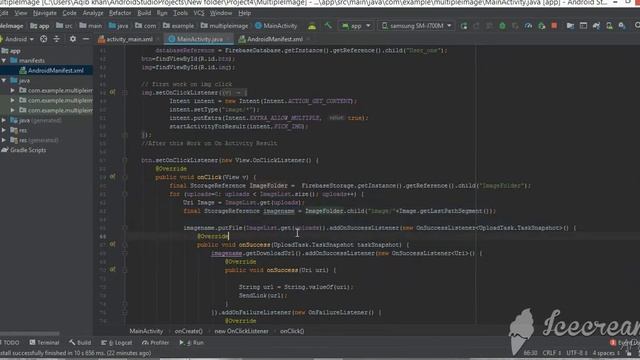
Task: Open the SDK Manager icon
Action: pos(622,26)
